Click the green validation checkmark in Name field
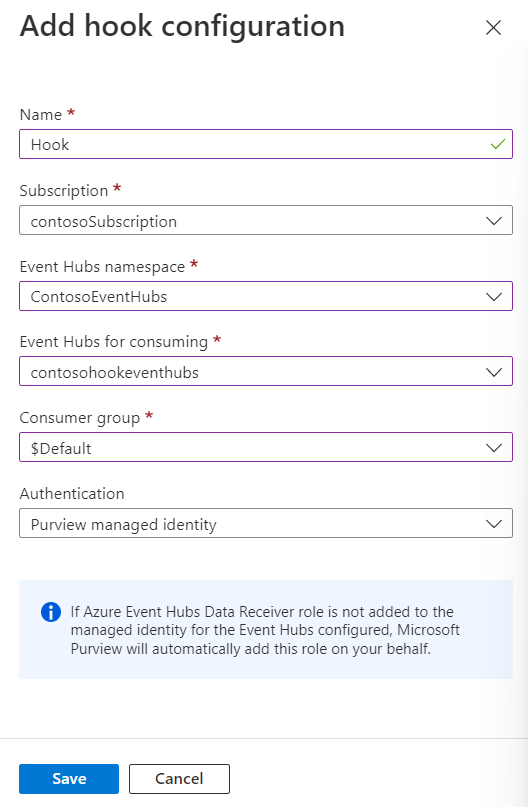 coord(498,145)
